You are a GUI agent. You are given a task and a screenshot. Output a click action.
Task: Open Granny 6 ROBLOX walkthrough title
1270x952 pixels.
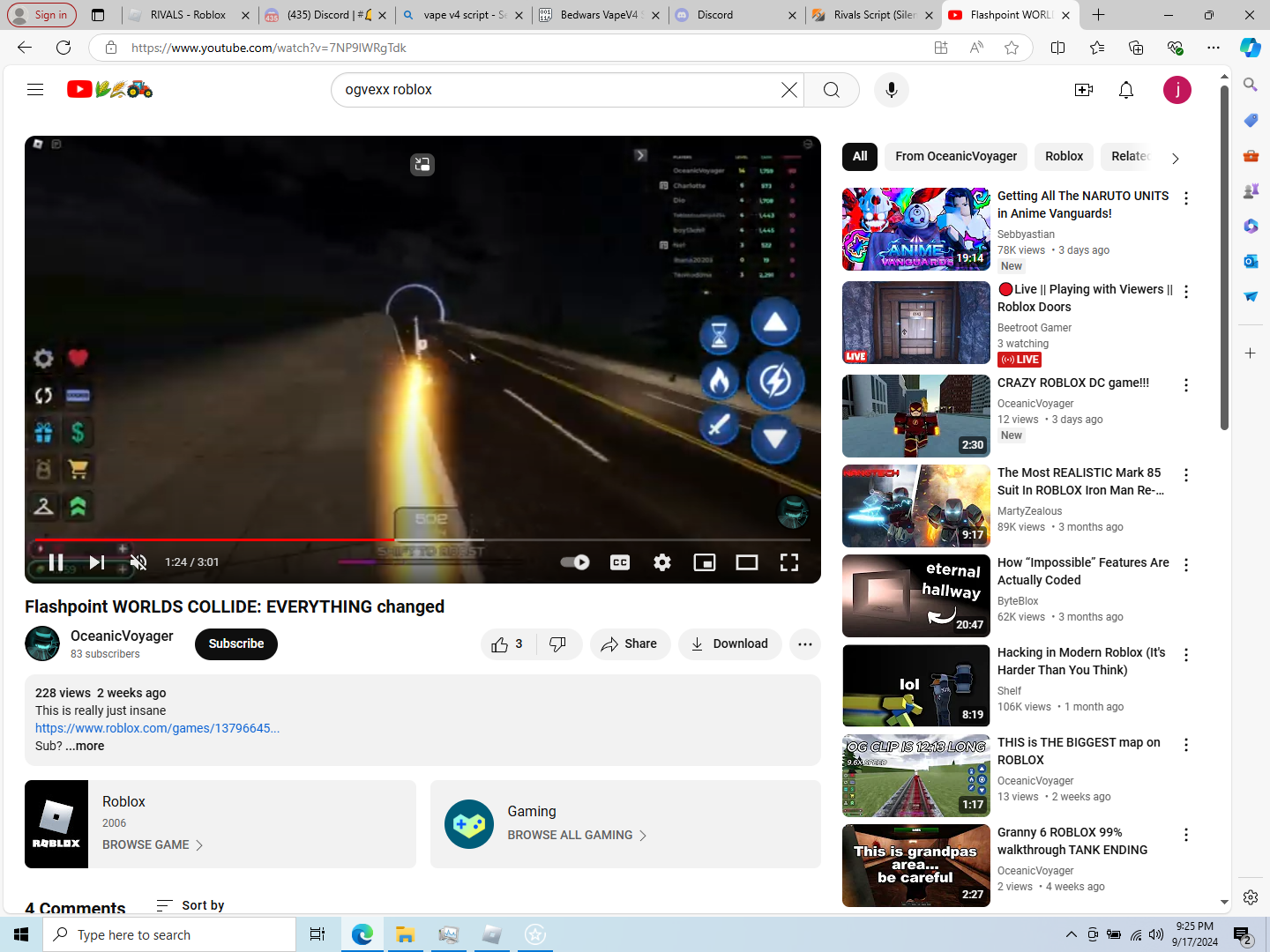(1072, 841)
